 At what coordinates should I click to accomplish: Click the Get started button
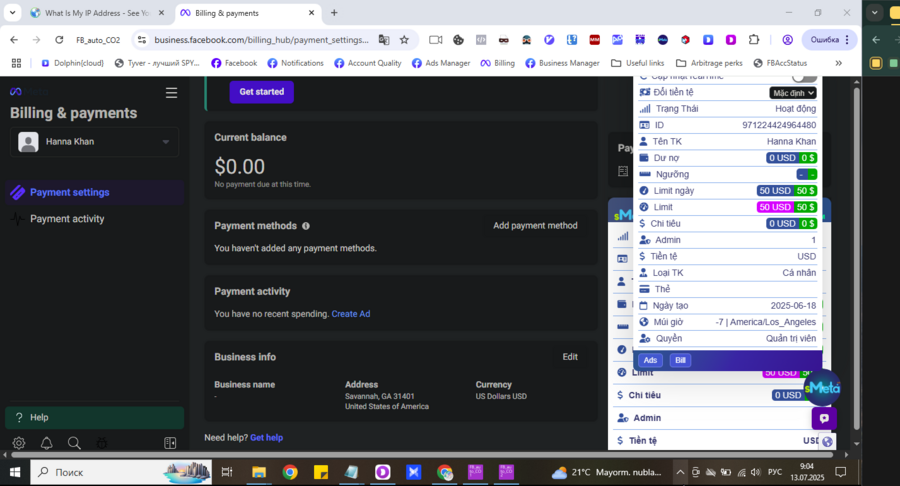pyautogui.click(x=262, y=91)
